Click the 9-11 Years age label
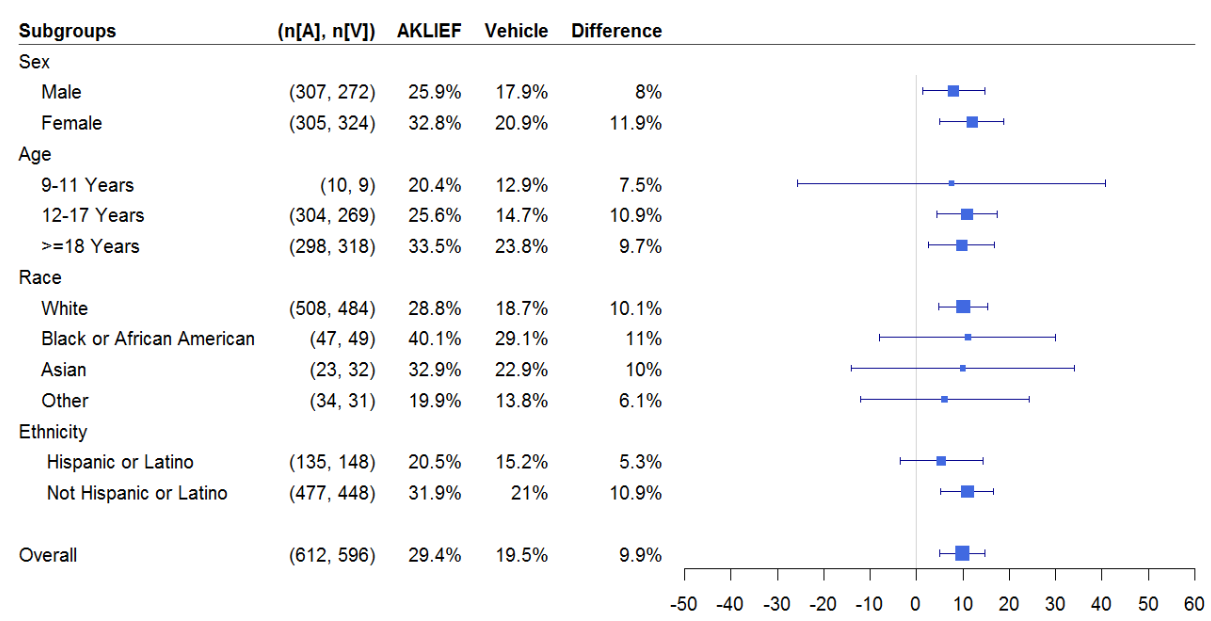Image resolution: width=1211 pixels, height=621 pixels. [87, 185]
